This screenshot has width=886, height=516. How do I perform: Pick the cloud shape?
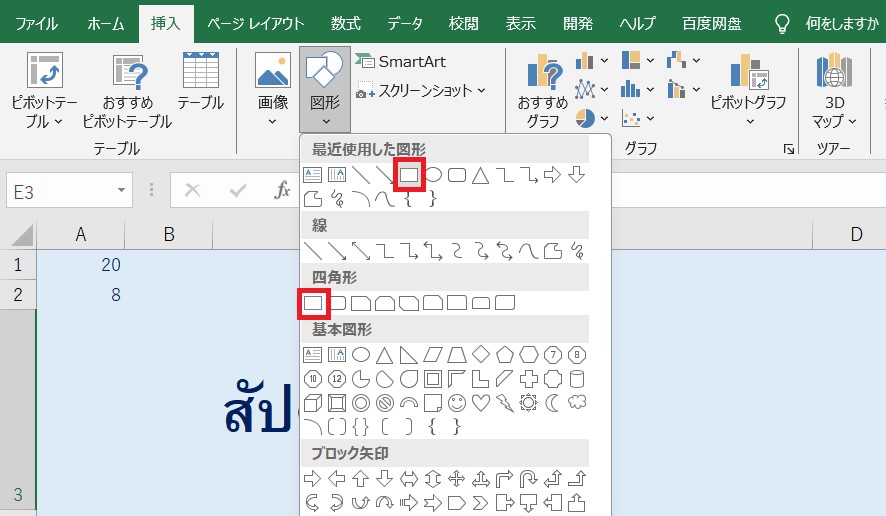coord(577,403)
